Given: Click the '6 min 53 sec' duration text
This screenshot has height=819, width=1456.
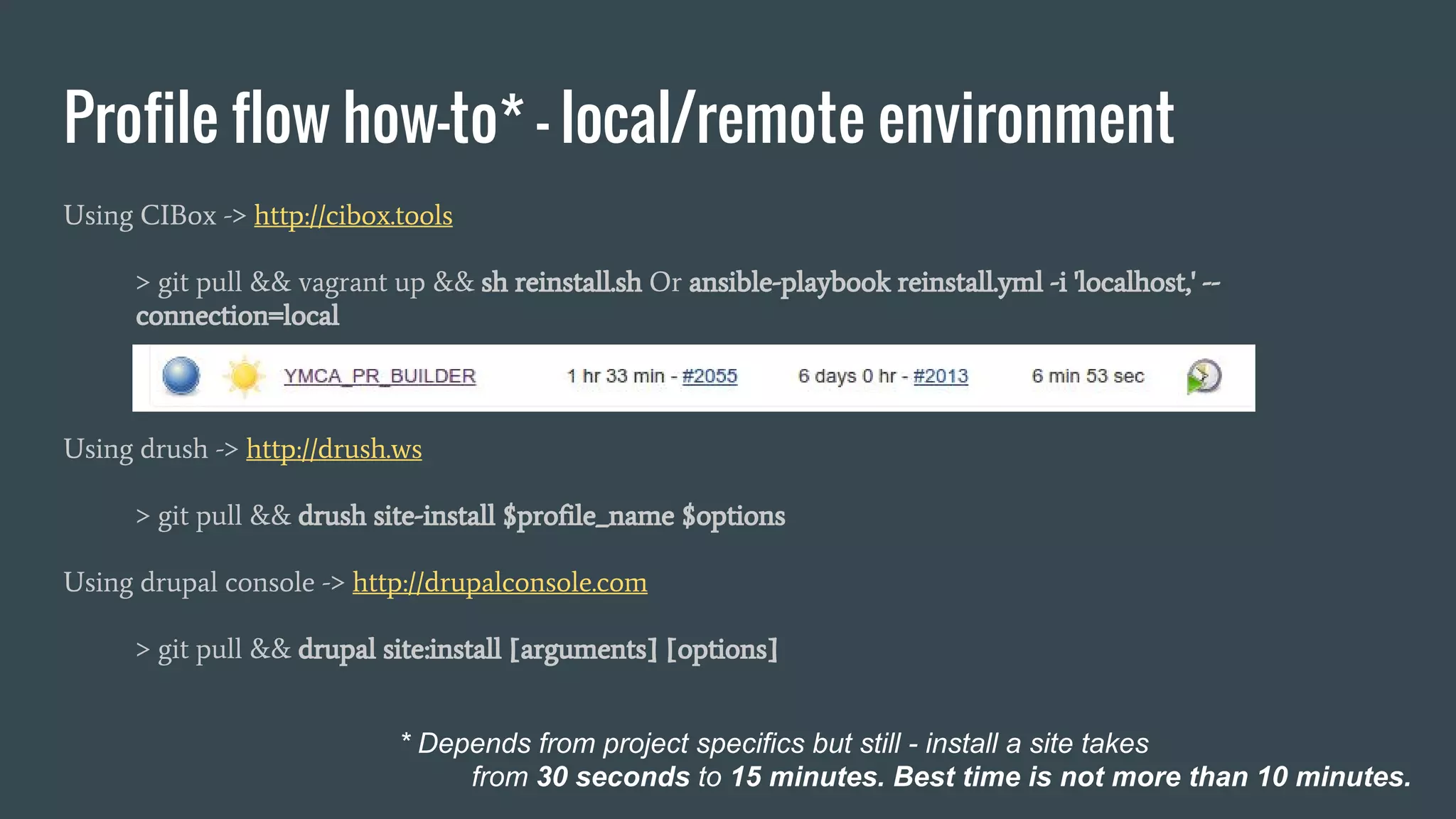Looking at the screenshot, I should pos(1087,376).
